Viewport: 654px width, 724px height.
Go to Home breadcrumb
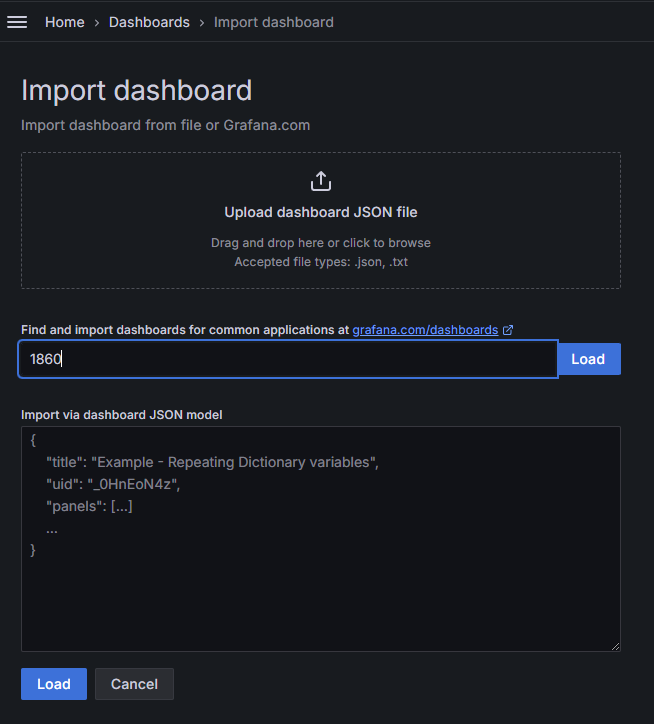(x=65, y=22)
